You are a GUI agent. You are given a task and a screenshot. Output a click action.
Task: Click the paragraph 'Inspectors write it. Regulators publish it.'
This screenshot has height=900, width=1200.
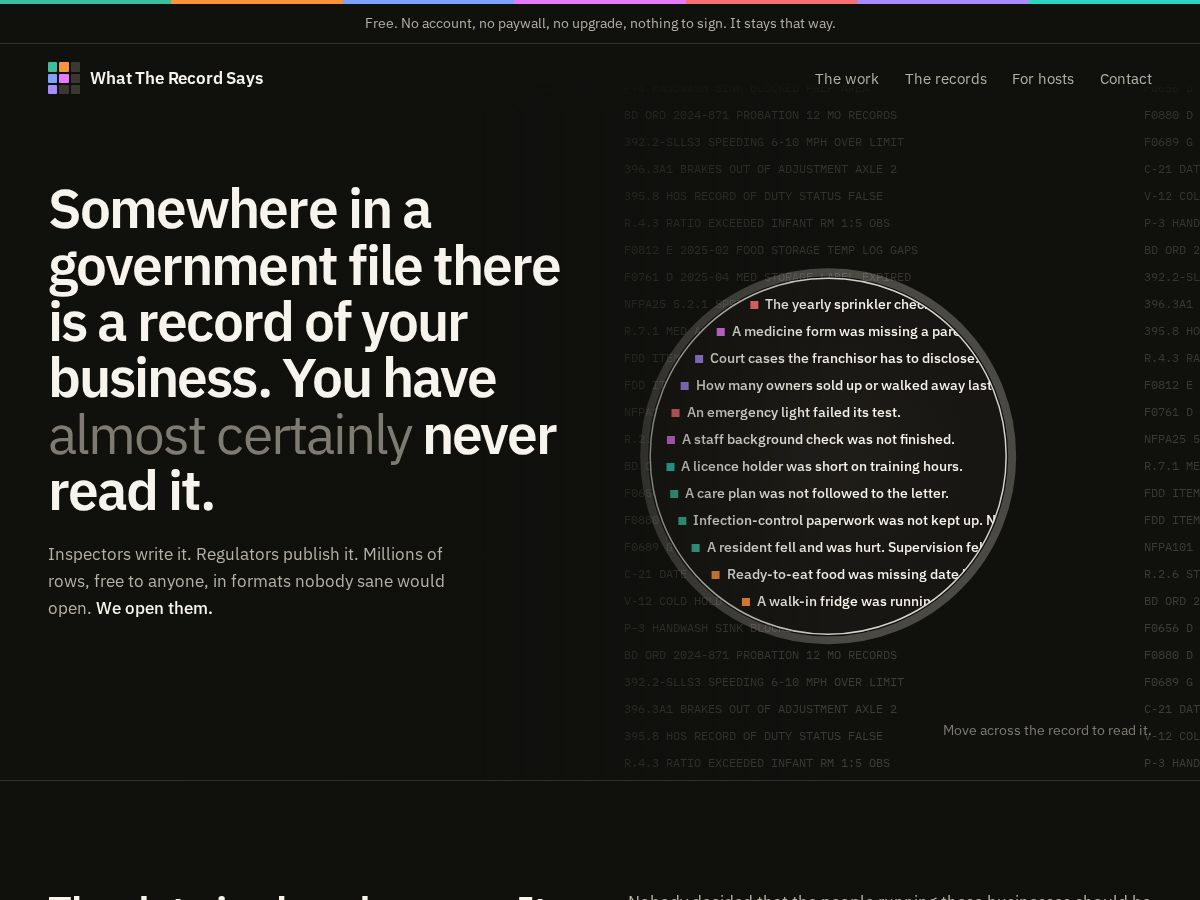246,581
